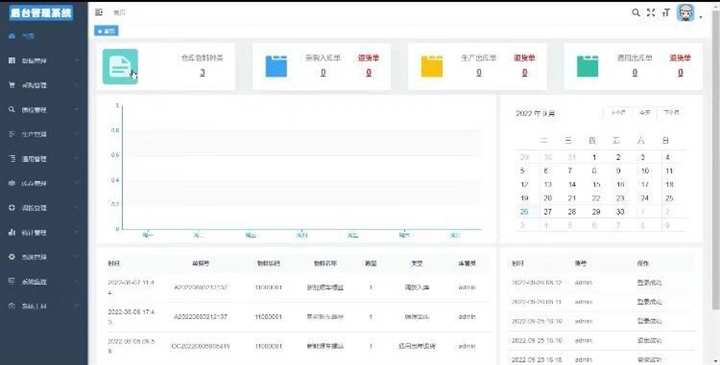
Task: Select day 20 in the calendar
Action: pyautogui.click(x=547, y=198)
